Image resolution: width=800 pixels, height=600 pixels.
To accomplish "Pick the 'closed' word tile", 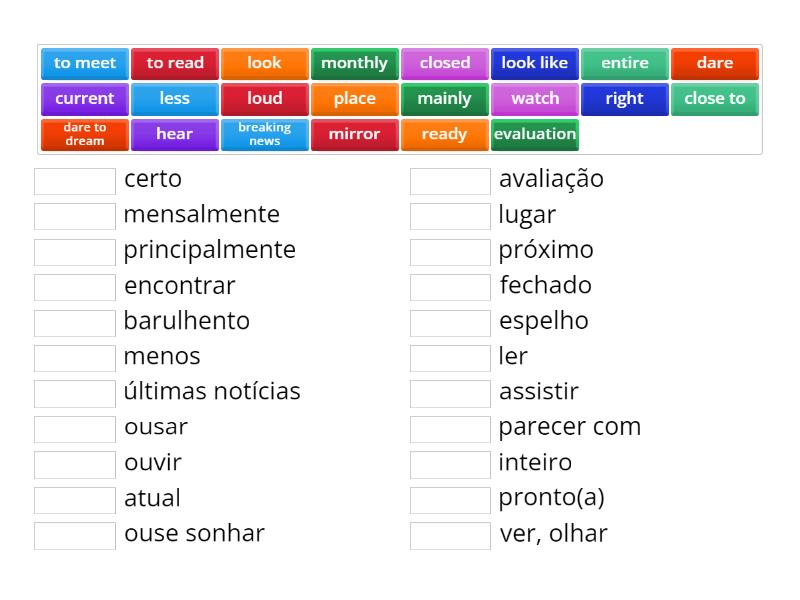I will coord(445,62).
